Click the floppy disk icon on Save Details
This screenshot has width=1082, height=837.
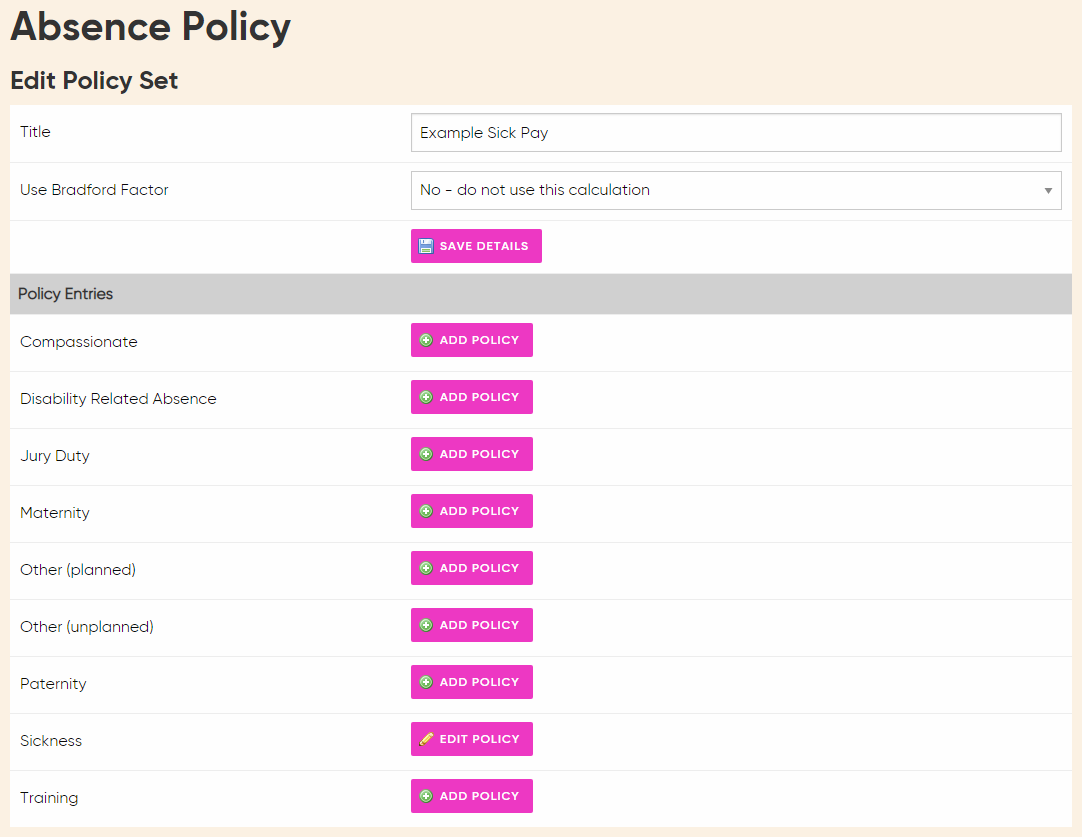tap(426, 245)
